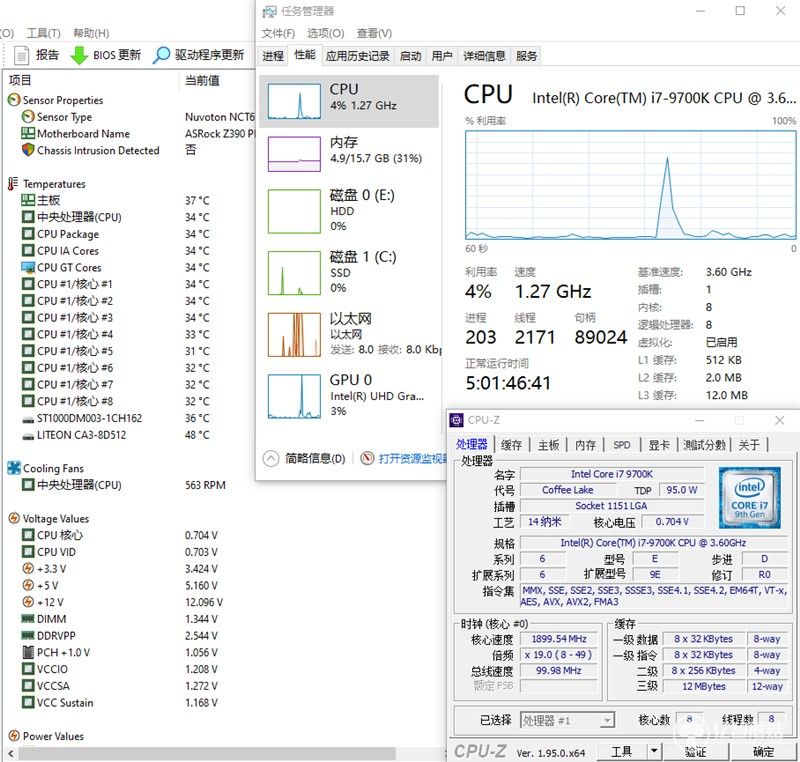This screenshot has height=762, width=800.
Task: Click the Chassis Intrusion shield icon
Action: (x=28, y=150)
